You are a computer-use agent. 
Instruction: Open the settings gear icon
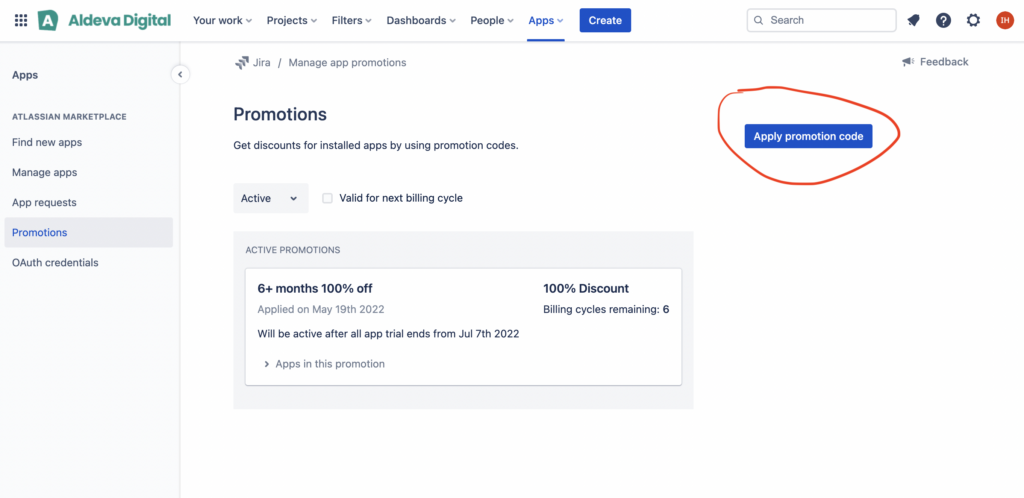(973, 20)
